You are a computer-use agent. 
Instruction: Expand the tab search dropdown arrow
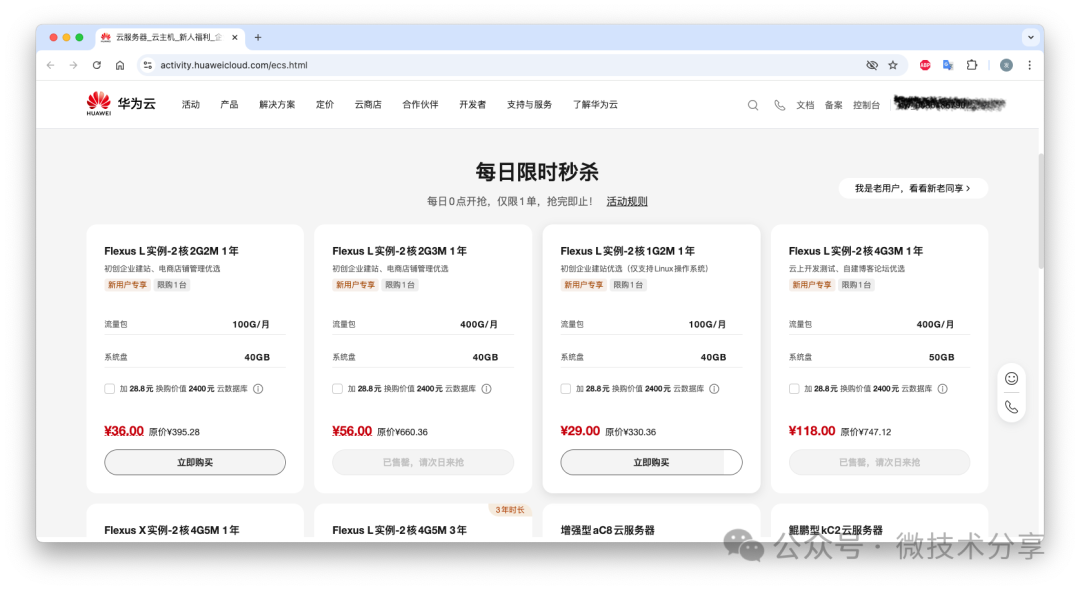point(1030,37)
